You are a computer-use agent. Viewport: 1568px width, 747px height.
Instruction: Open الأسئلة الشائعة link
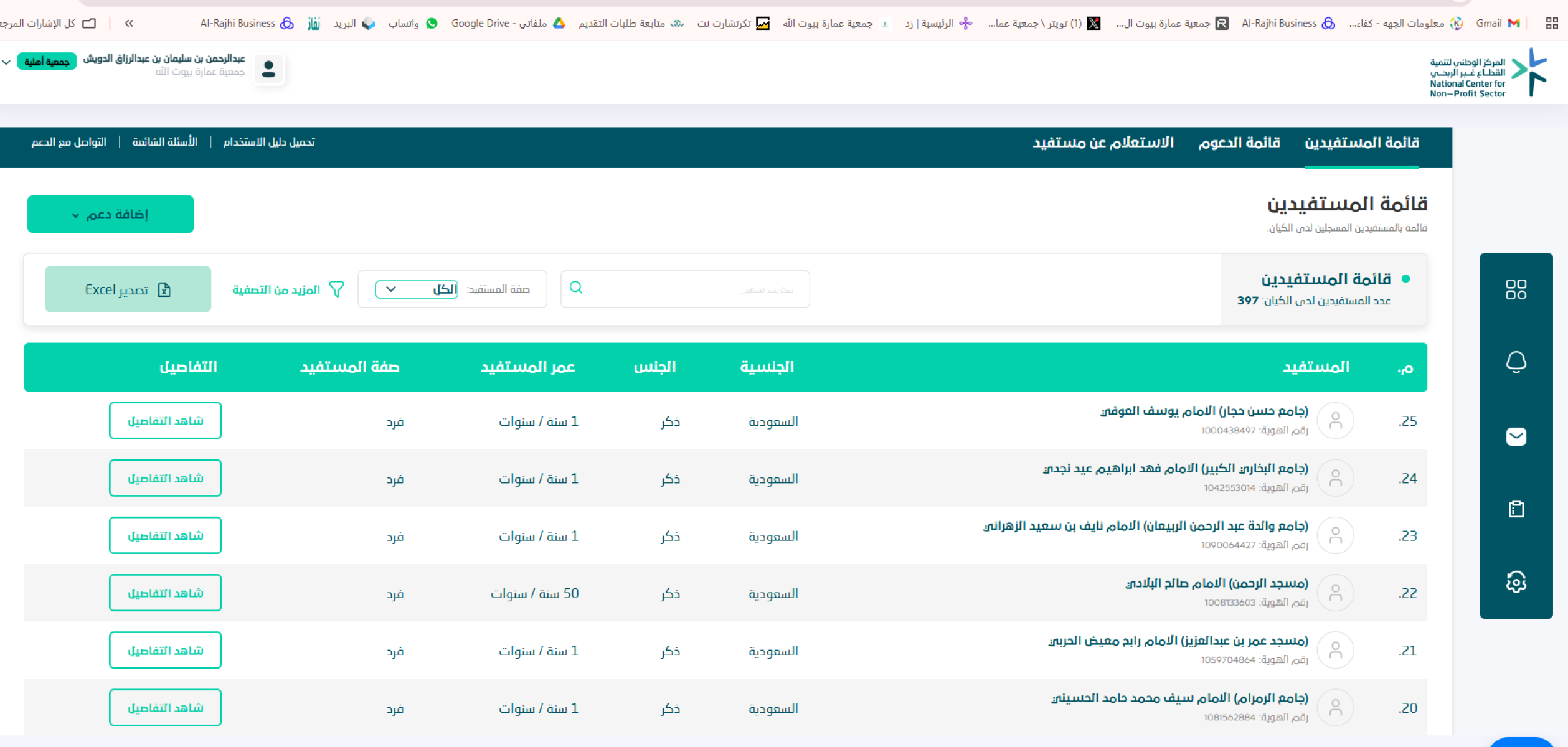click(165, 142)
